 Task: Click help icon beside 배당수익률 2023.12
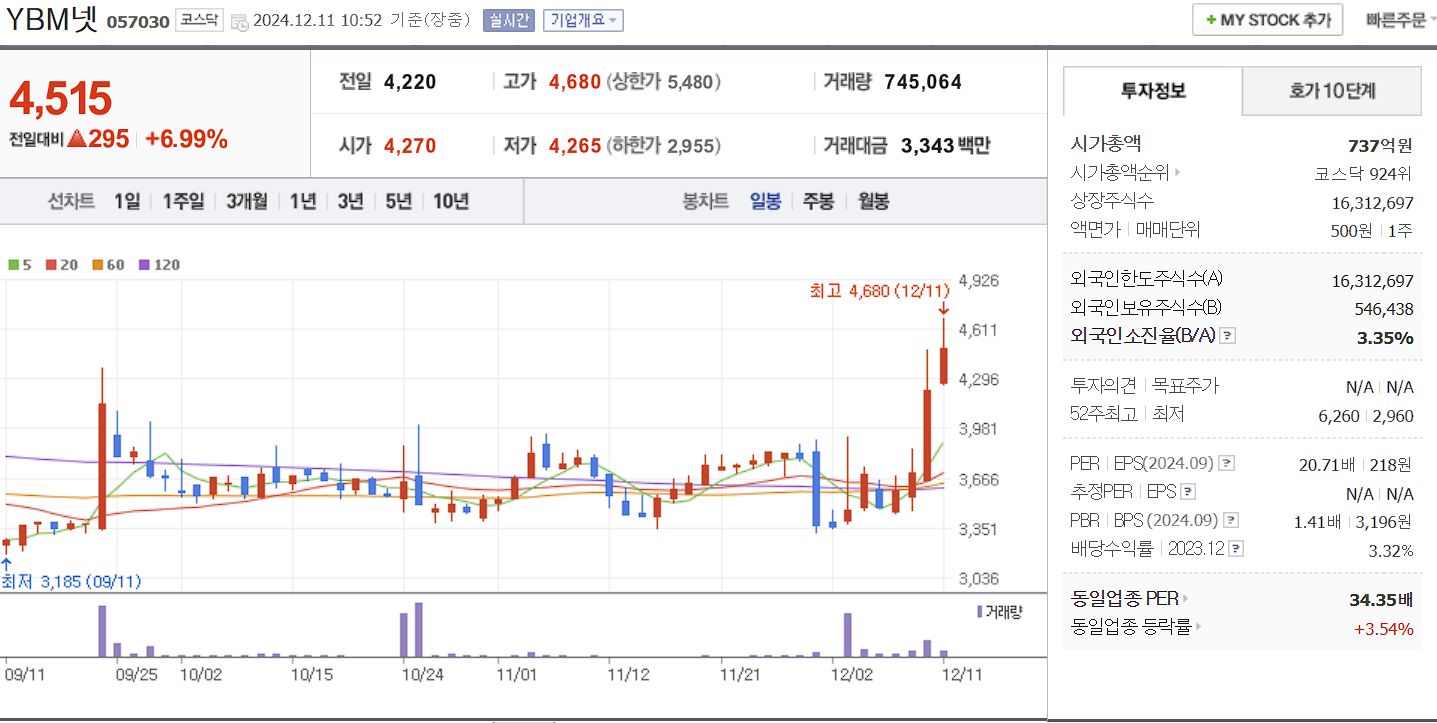coord(1235,548)
